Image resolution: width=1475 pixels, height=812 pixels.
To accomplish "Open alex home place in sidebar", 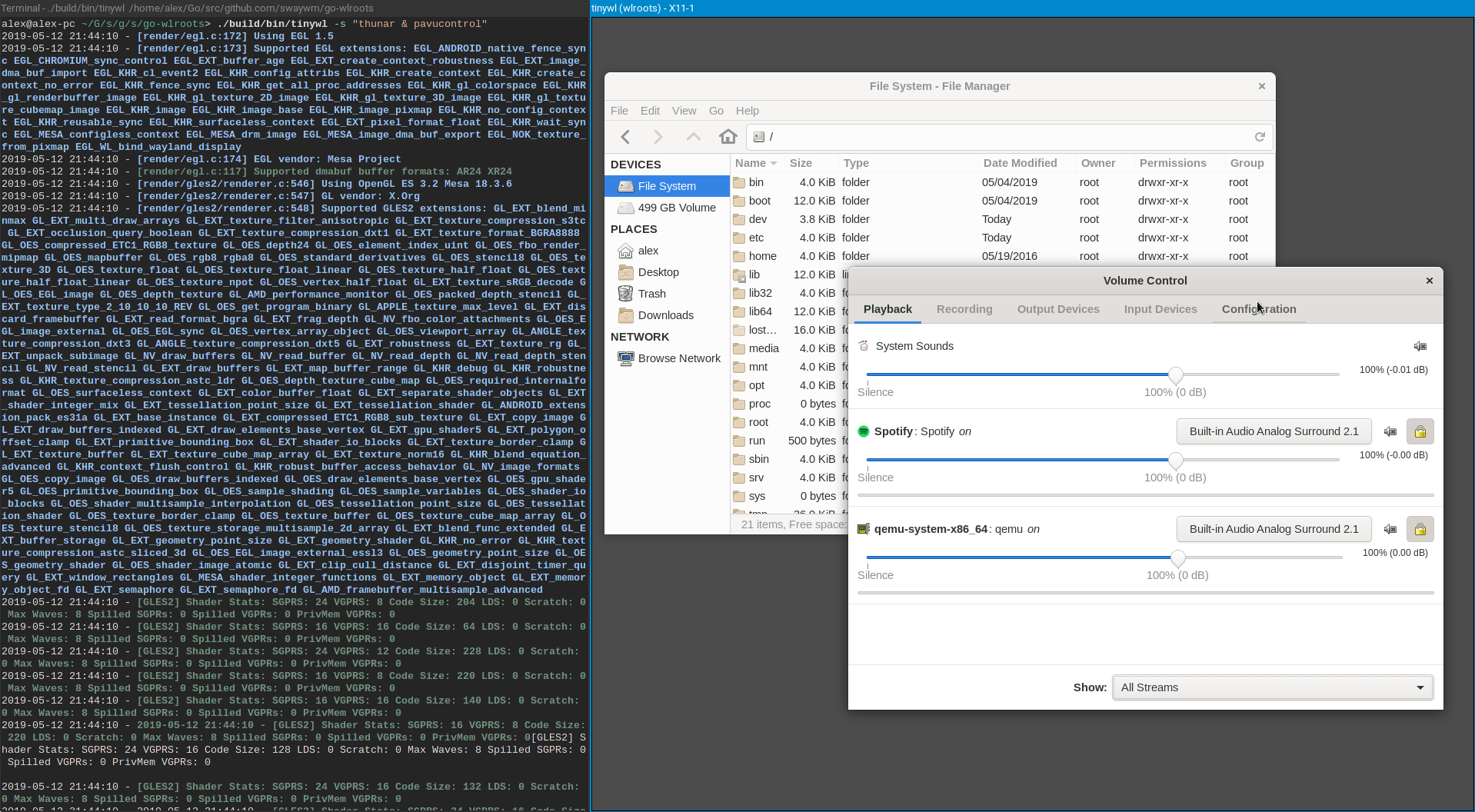I will 667,251.
